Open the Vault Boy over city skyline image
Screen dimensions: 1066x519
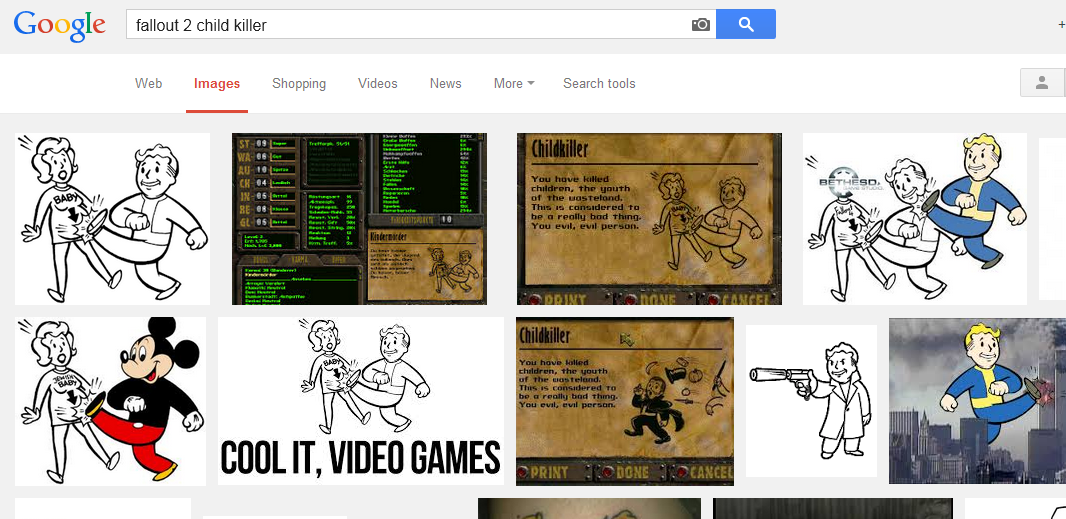(x=977, y=400)
